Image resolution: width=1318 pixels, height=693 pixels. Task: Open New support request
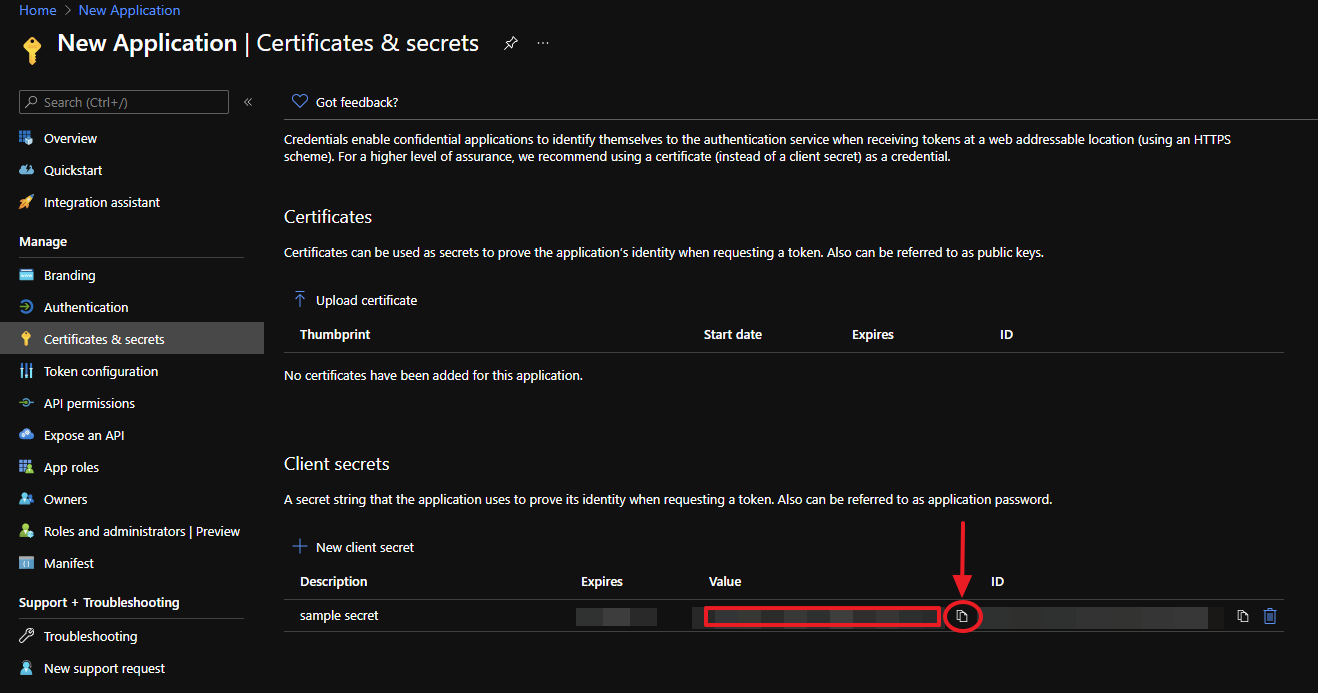point(104,668)
